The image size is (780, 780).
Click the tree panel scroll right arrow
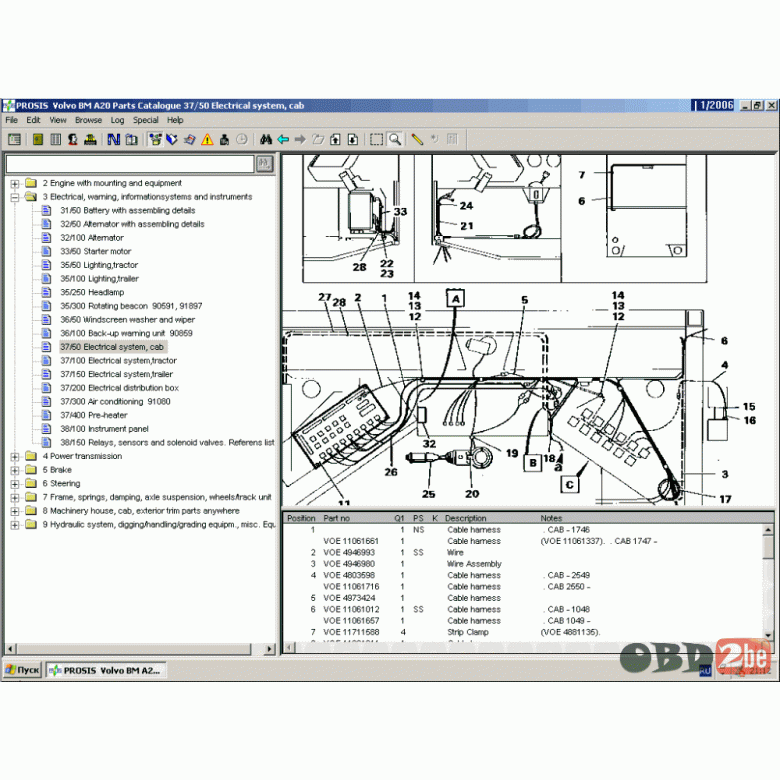pos(269,649)
